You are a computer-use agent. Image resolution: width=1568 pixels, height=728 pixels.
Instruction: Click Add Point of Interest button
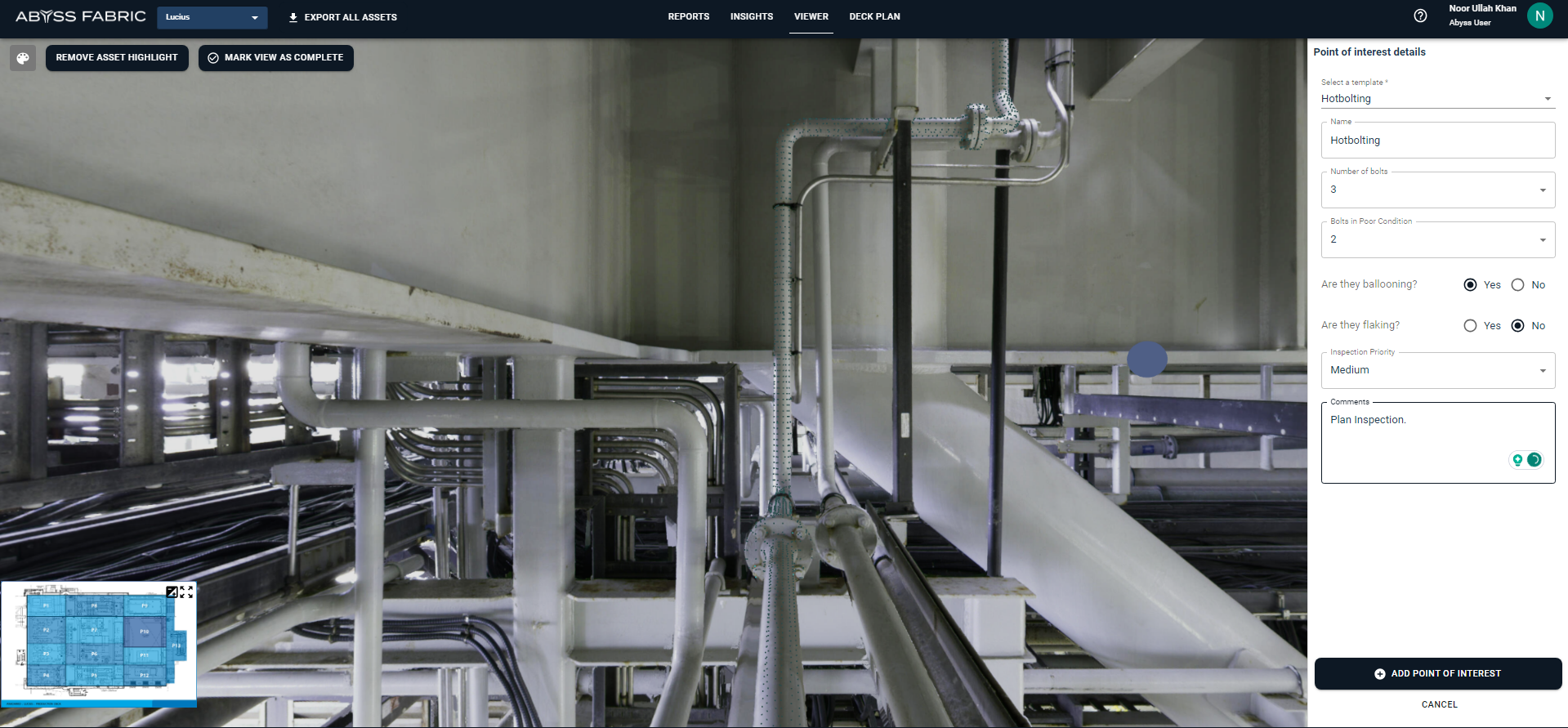point(1437,673)
